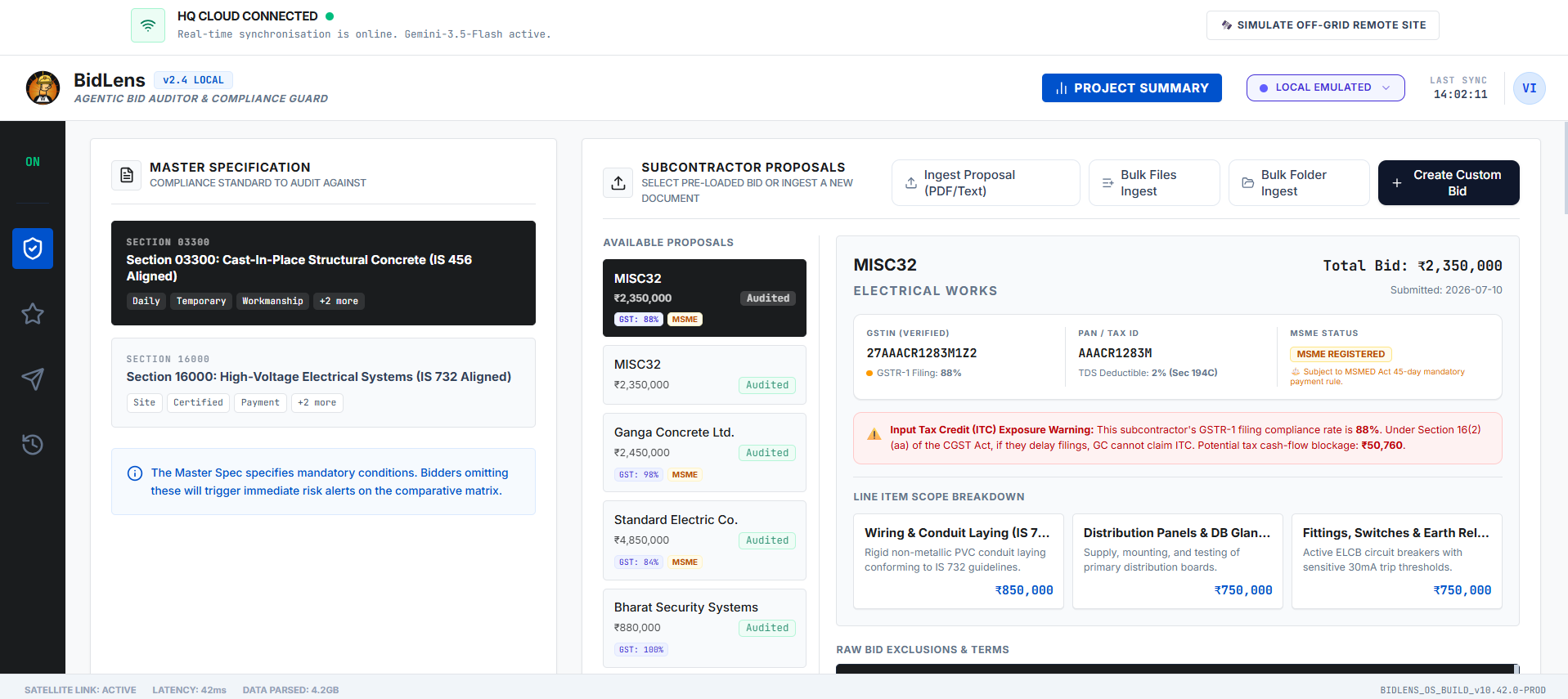Click the MSME REGISTERED status badge

coord(1341,354)
